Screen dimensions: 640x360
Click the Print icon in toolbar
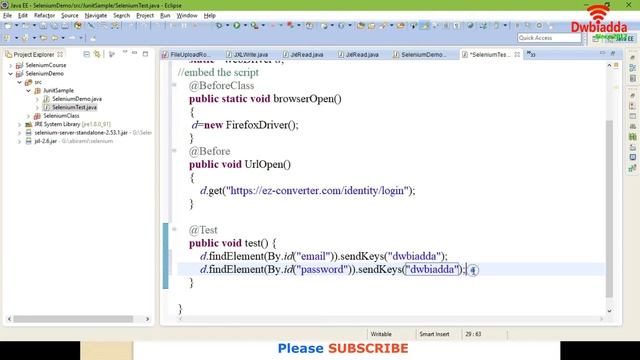pos(65,25)
